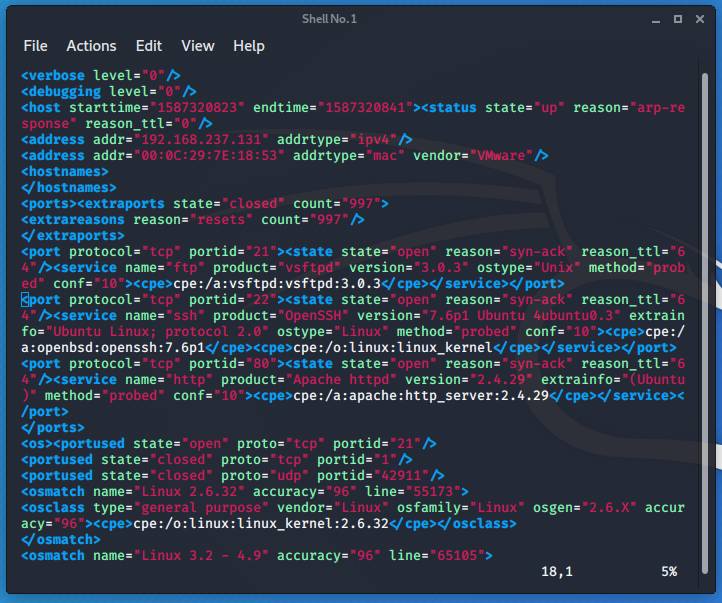Click the product value Apache httpd

click(341, 380)
